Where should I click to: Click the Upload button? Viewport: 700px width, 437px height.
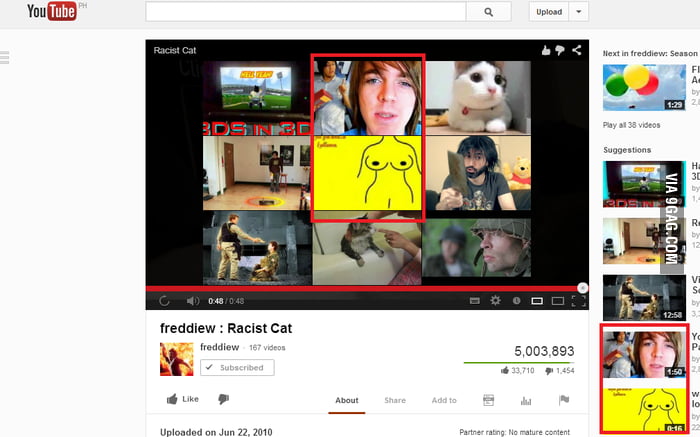549,12
